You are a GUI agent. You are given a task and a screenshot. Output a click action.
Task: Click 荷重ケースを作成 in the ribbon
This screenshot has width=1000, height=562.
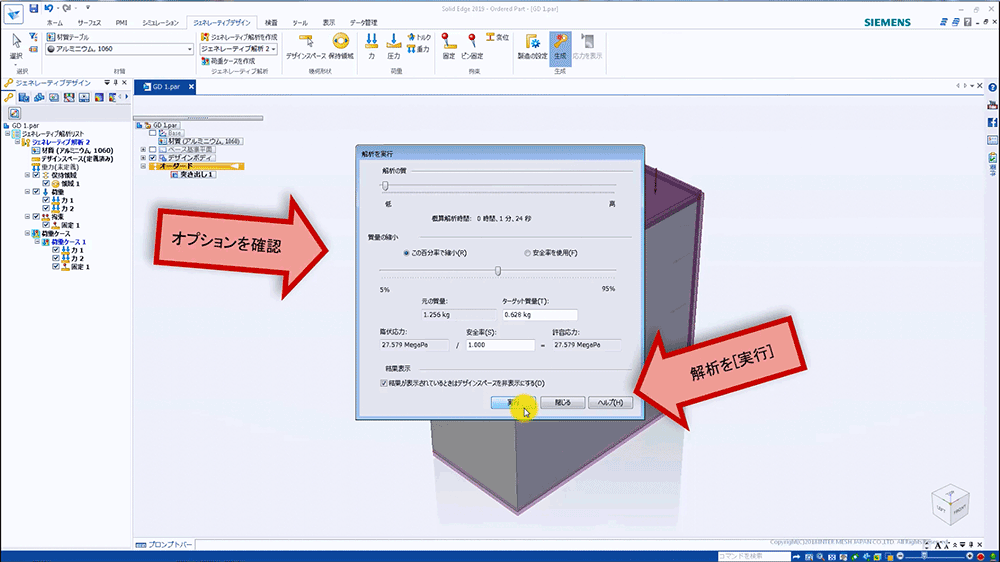(228, 61)
